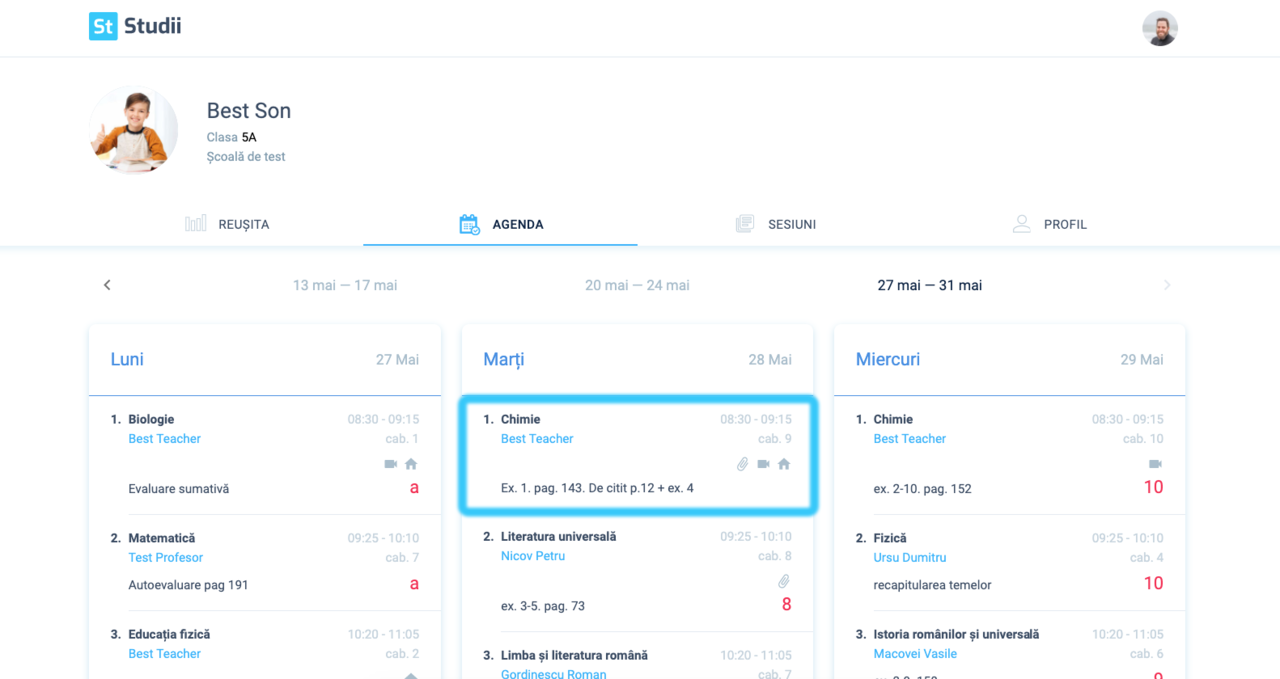Go to previous weeks with left chevron
This screenshot has width=1280, height=679.
pos(107,285)
